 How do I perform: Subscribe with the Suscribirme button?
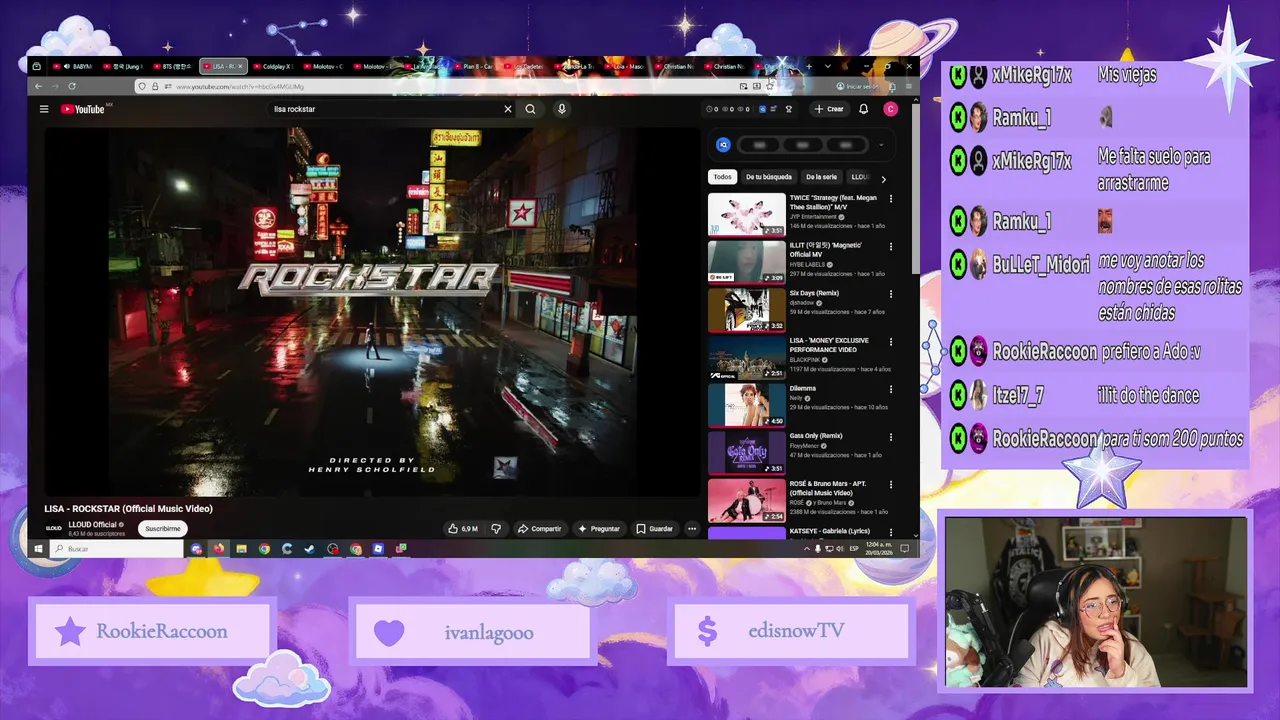(163, 528)
